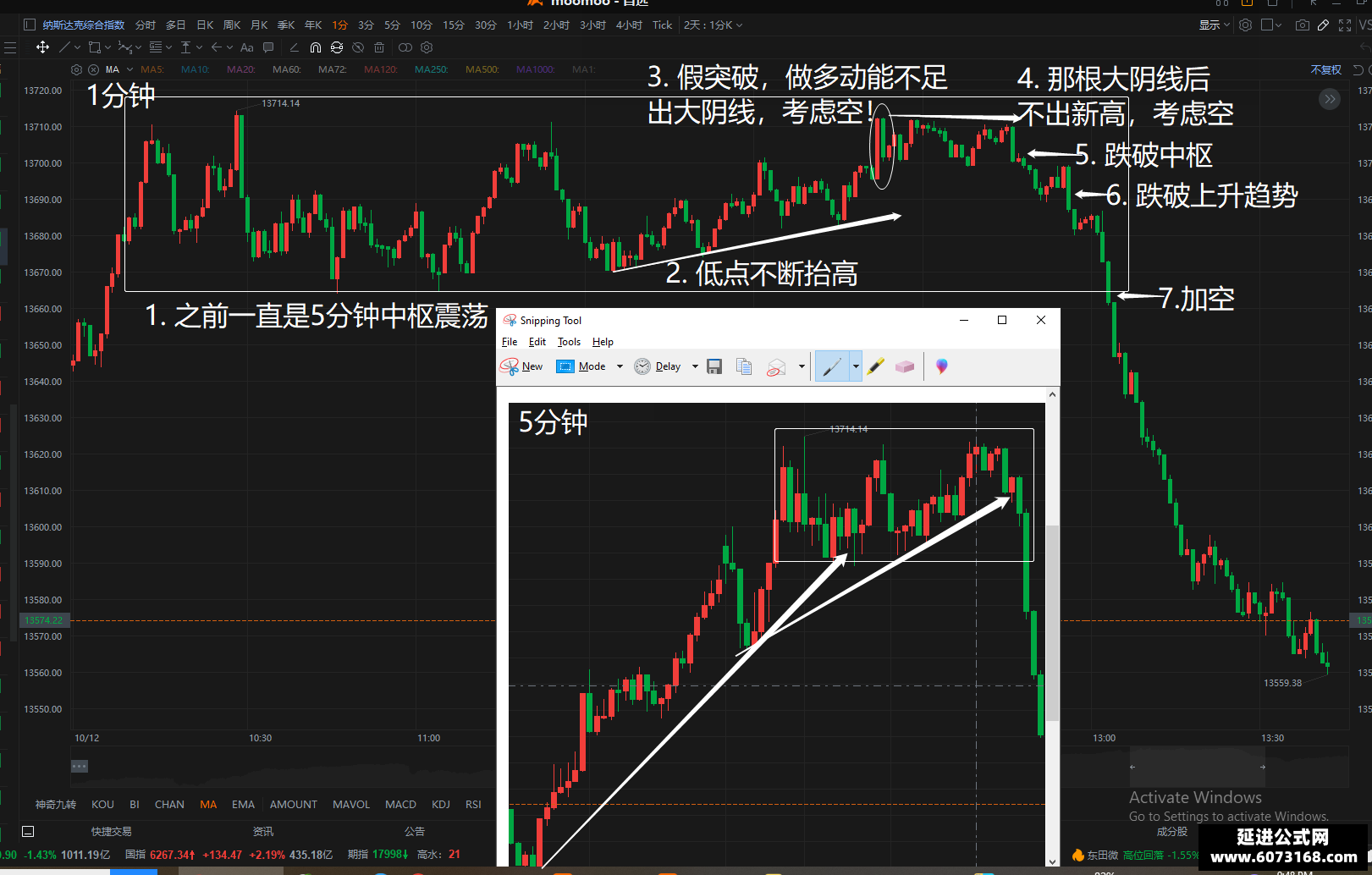Open the Tools menu in Snipping Tool
Viewport: 1372px width, 875px height.
tap(569, 342)
